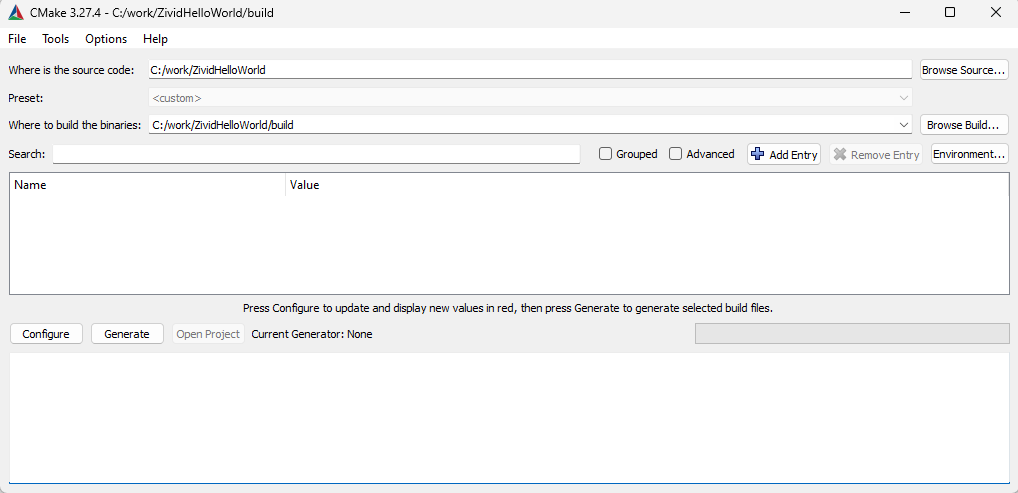Click Browse Build button
This screenshot has height=493, width=1018.
tap(964, 125)
